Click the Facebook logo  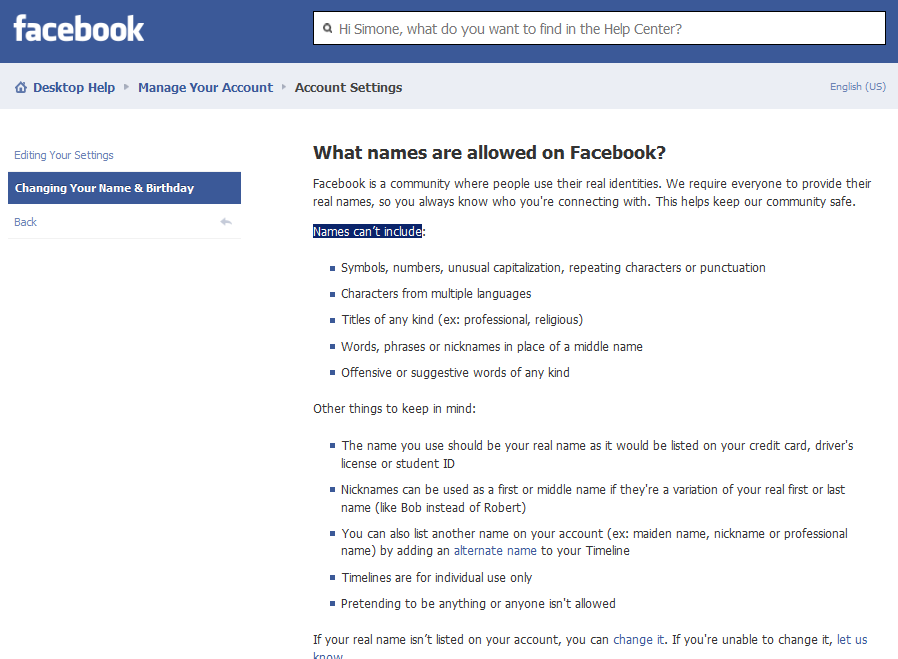[79, 29]
